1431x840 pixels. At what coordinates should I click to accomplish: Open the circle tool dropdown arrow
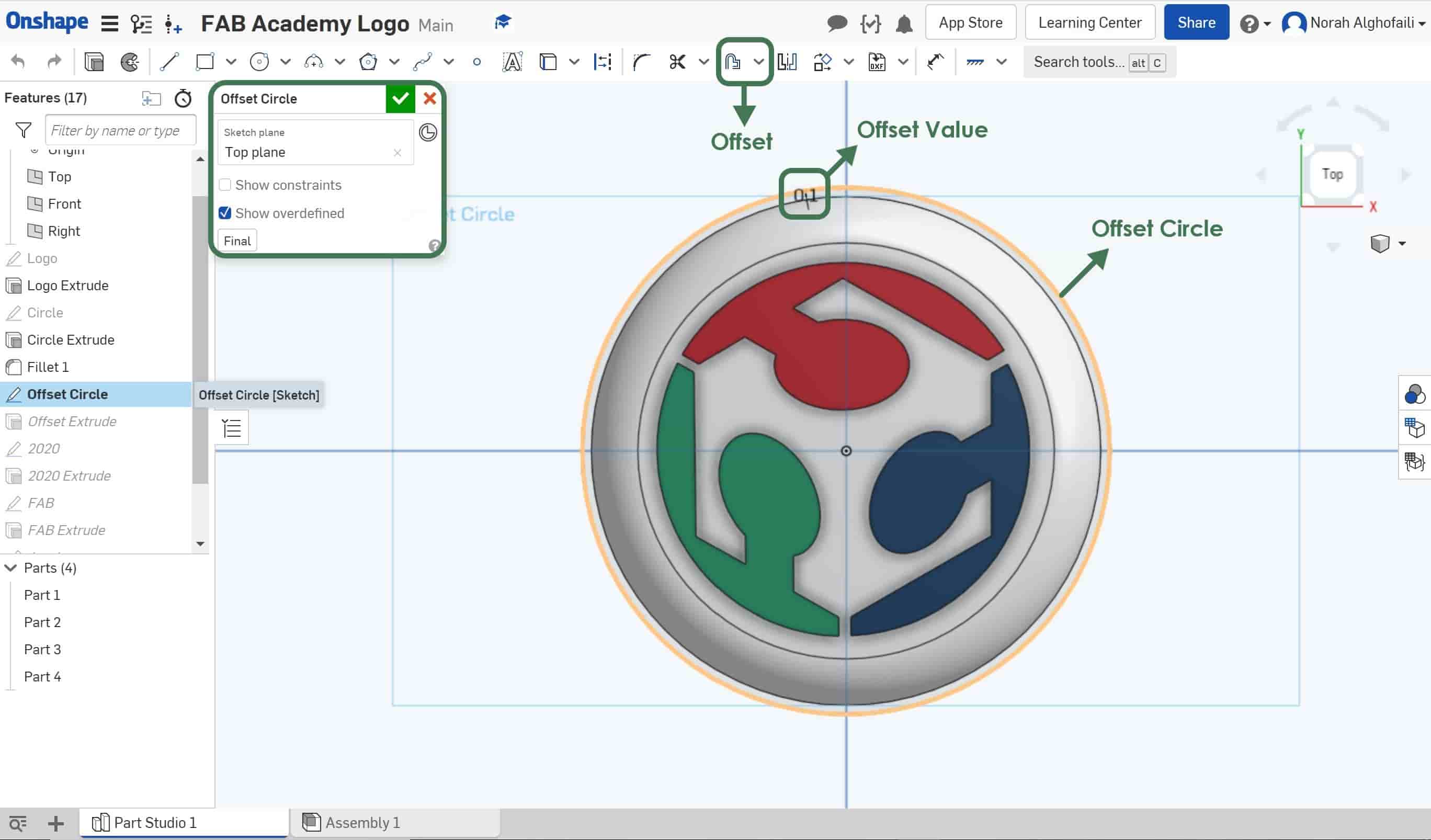286,61
